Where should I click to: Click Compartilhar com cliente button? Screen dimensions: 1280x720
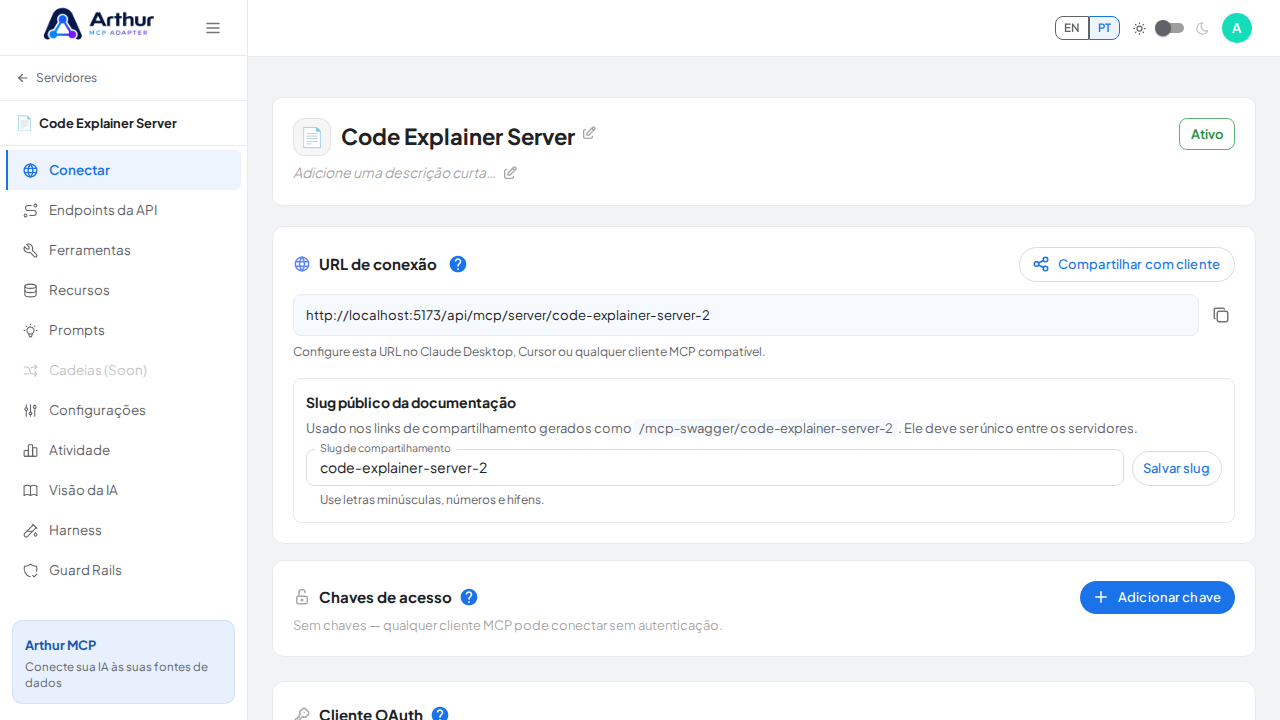(x=1127, y=264)
